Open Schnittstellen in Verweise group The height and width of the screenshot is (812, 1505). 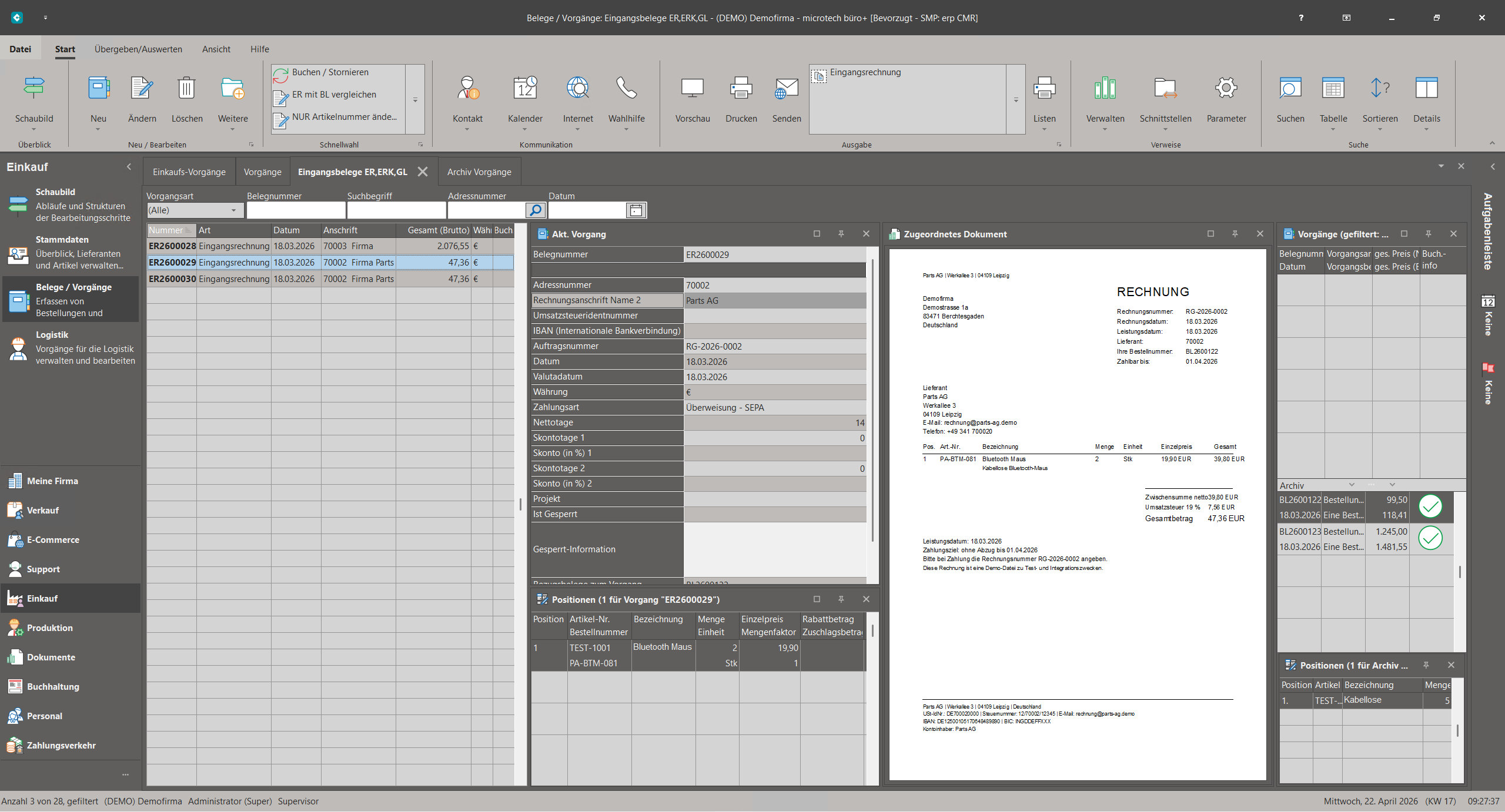[1165, 88]
